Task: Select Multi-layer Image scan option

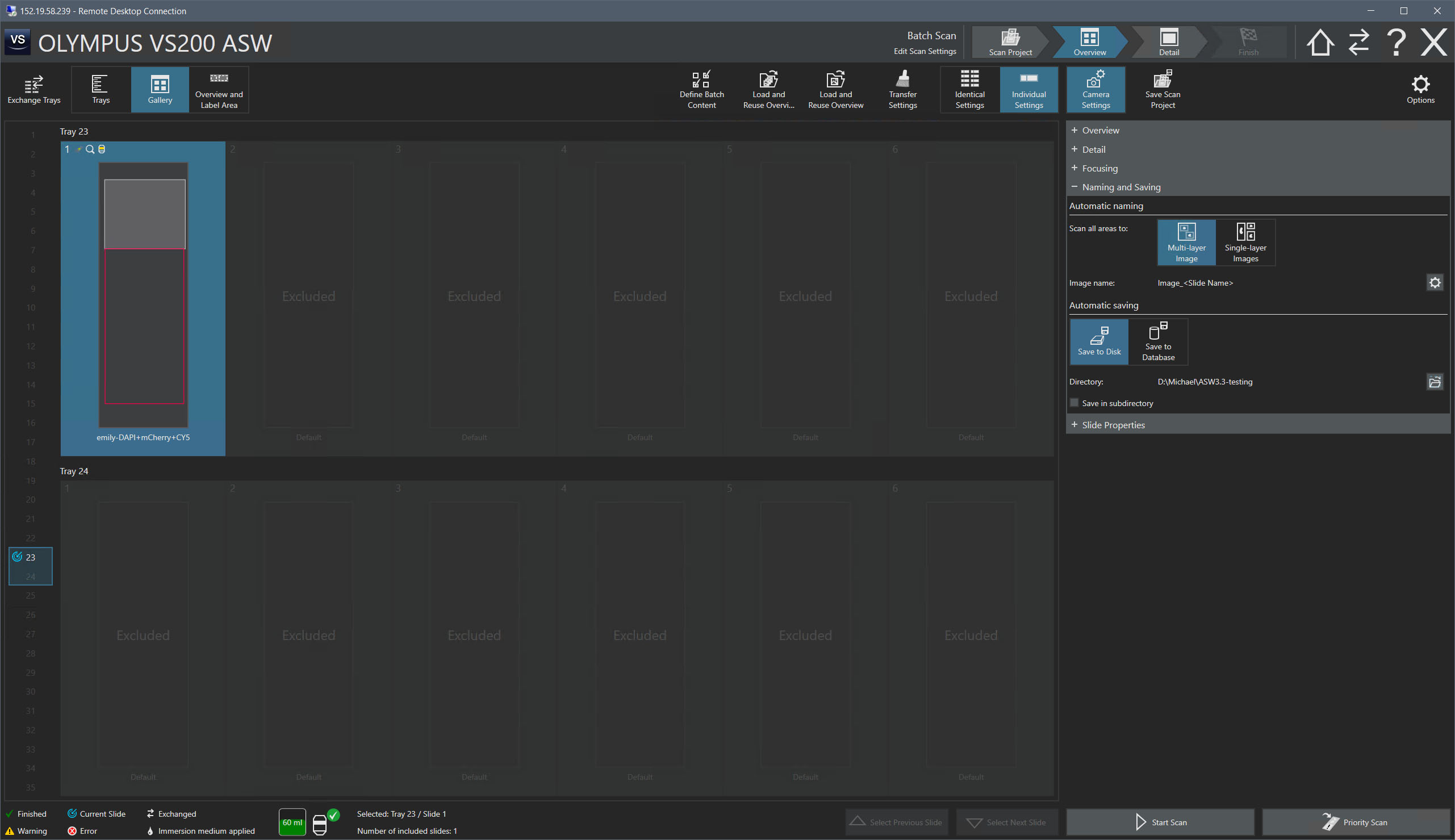Action: [1186, 243]
